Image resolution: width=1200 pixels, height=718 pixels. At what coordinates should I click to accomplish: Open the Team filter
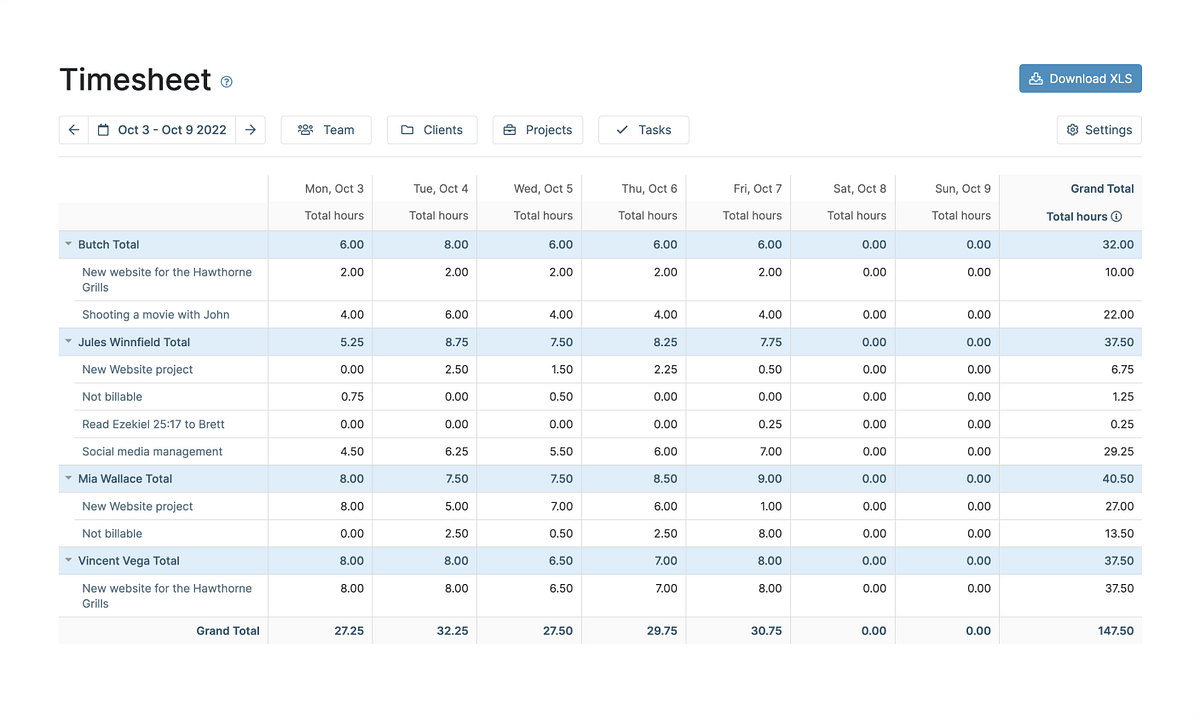tap(326, 129)
